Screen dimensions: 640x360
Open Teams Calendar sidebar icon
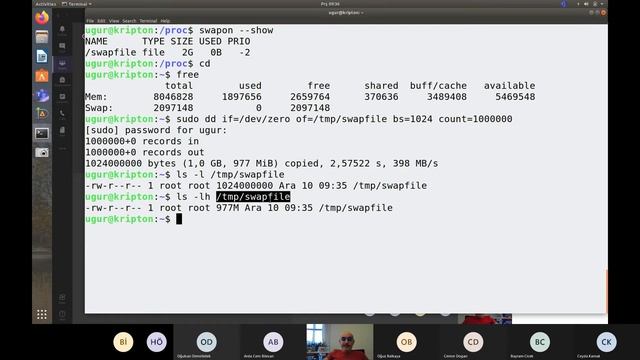pos(62,97)
